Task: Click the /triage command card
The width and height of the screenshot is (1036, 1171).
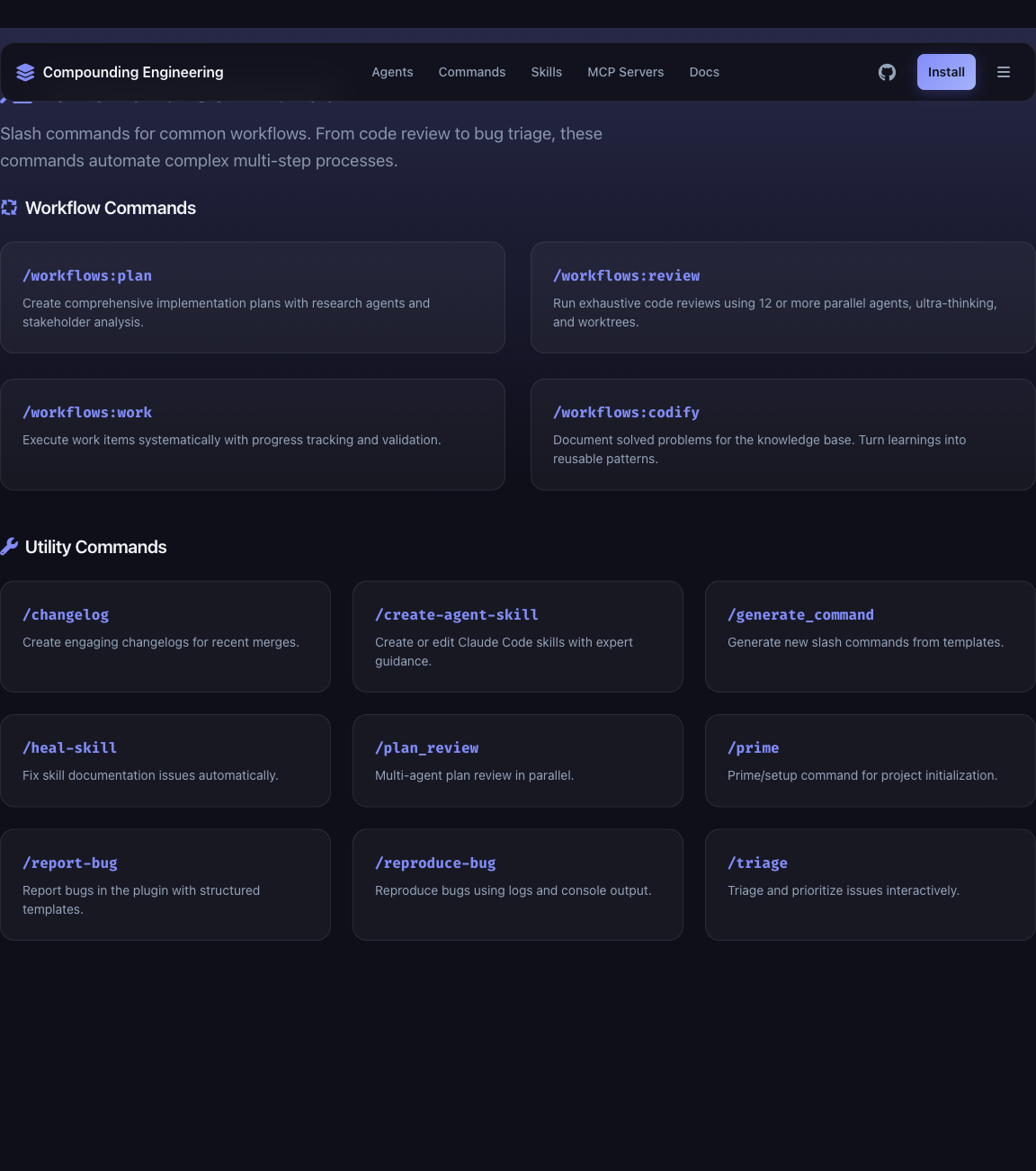Action: (x=870, y=884)
